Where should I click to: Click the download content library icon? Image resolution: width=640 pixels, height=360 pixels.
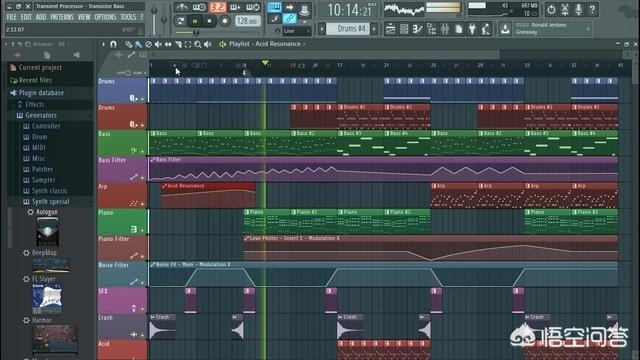point(505,29)
